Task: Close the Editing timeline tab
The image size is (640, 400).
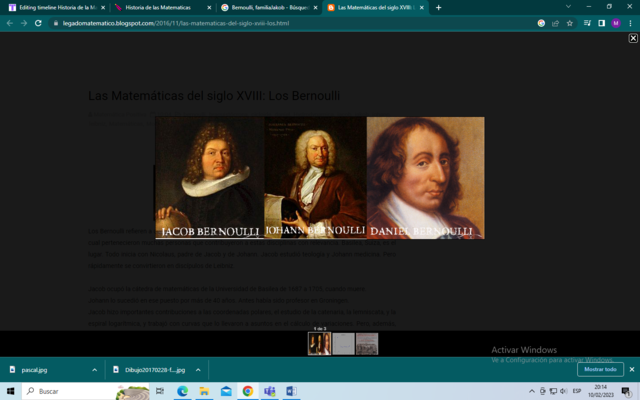Action: (103, 7)
